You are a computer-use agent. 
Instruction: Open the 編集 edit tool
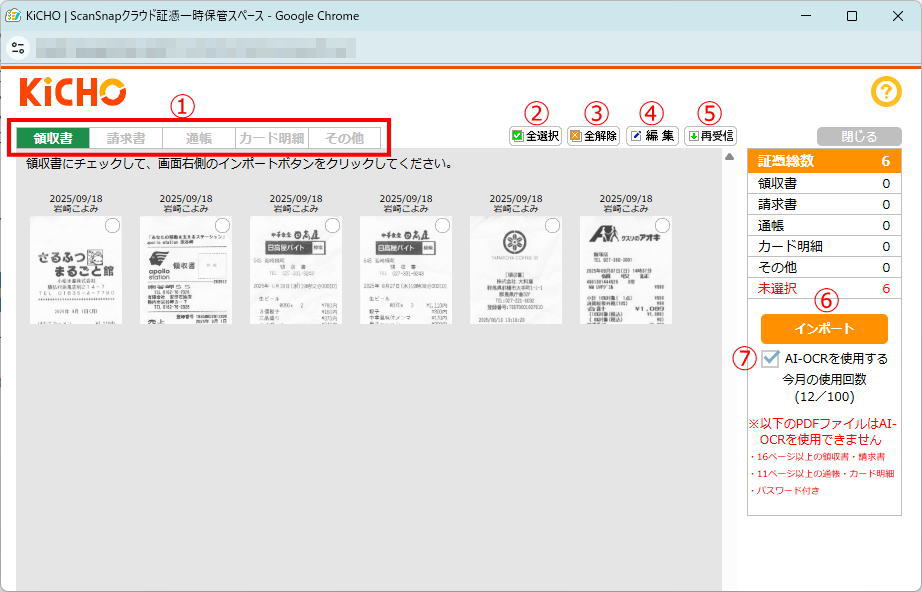coord(652,136)
